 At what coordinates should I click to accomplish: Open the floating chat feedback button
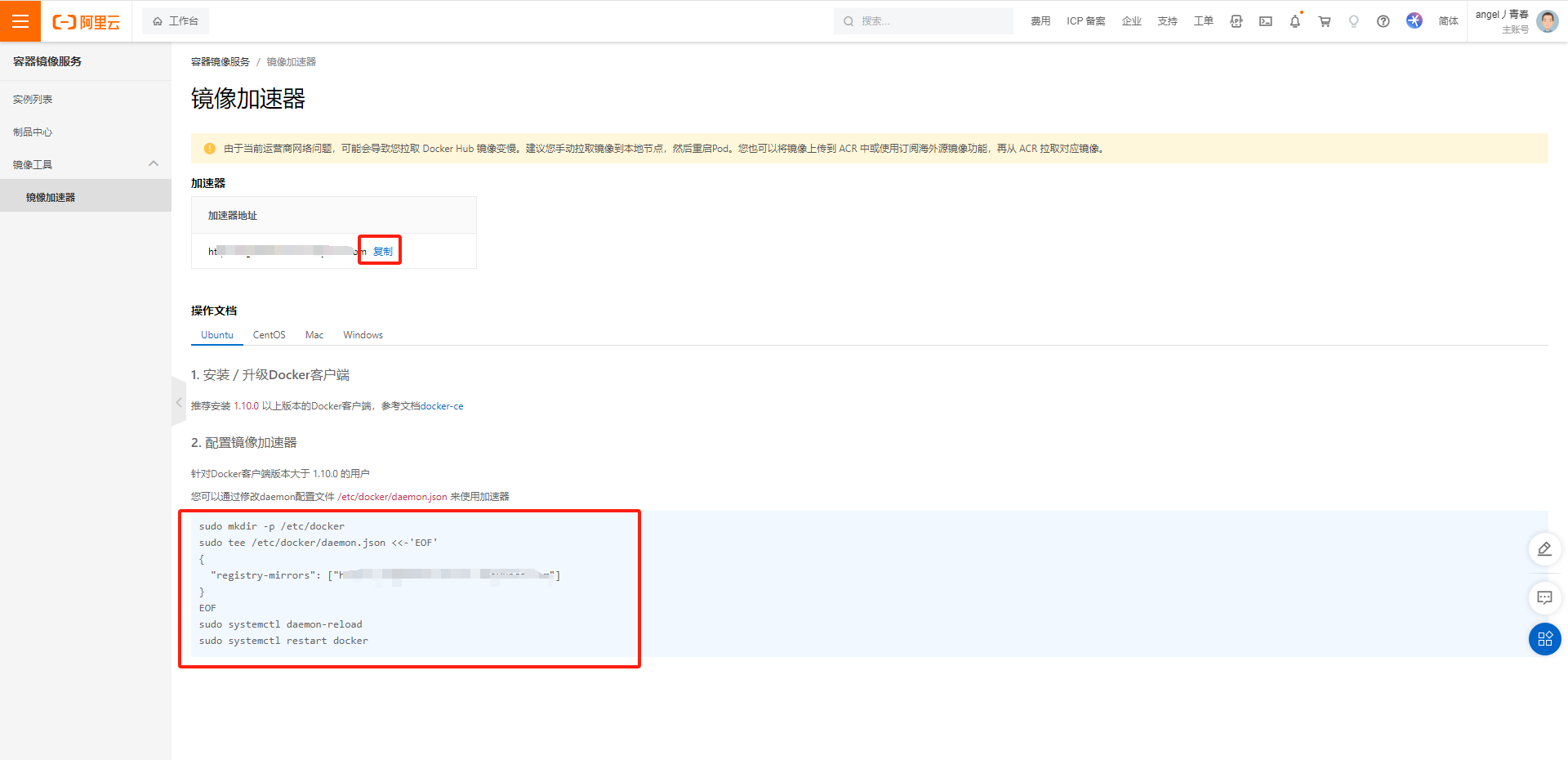(x=1544, y=597)
